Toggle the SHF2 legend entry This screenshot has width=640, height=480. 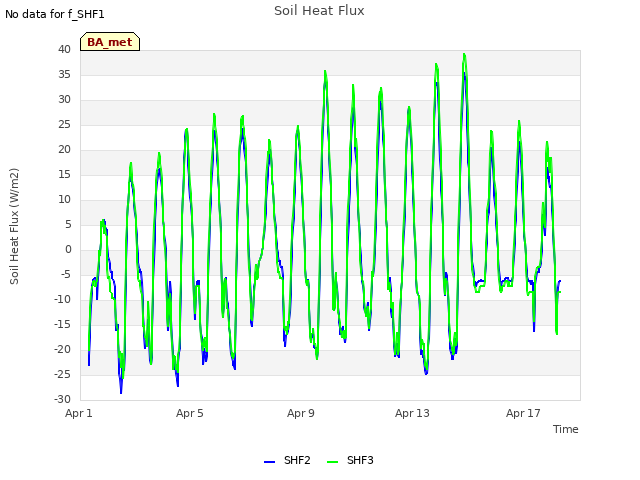click(287, 460)
